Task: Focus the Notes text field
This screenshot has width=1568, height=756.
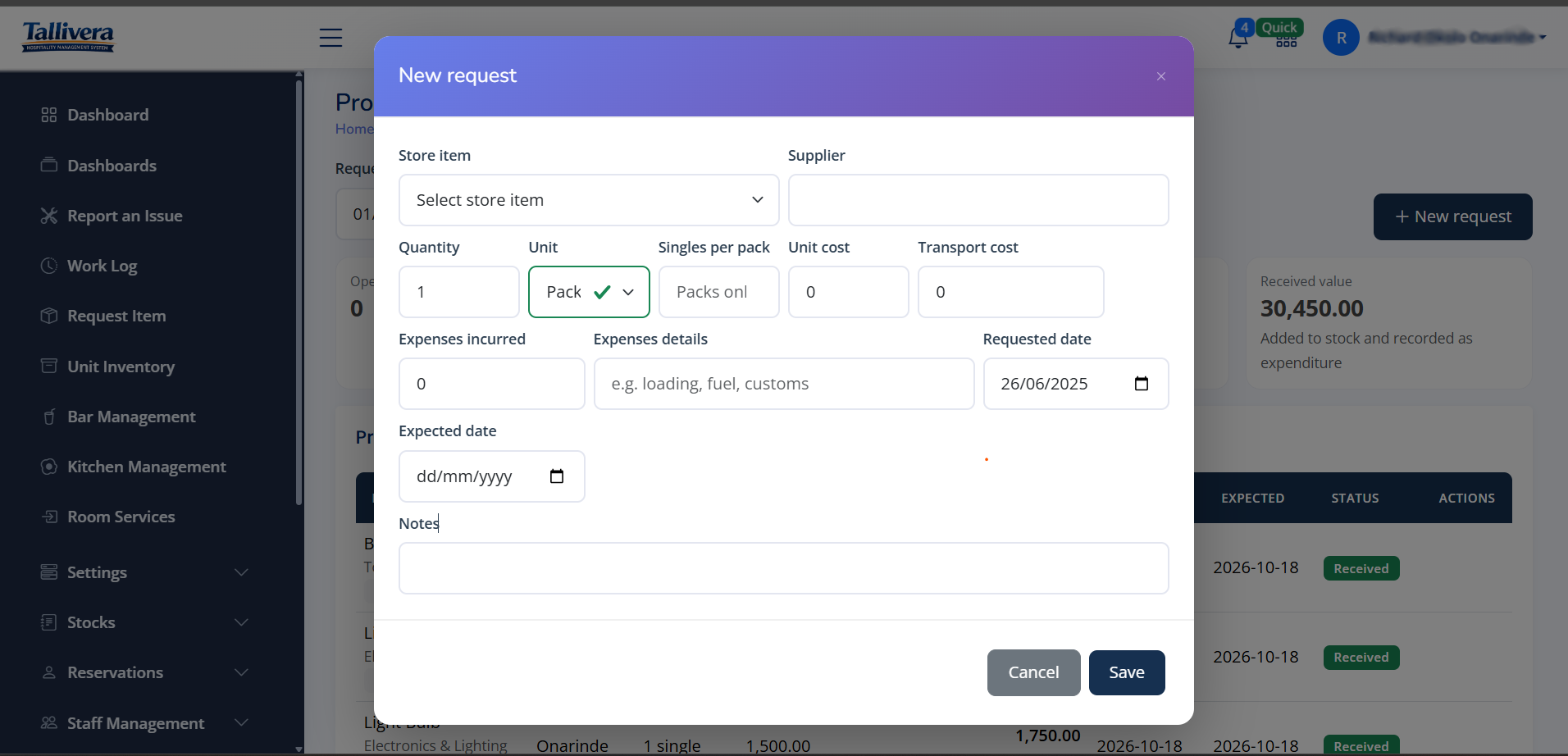Action: tap(784, 568)
